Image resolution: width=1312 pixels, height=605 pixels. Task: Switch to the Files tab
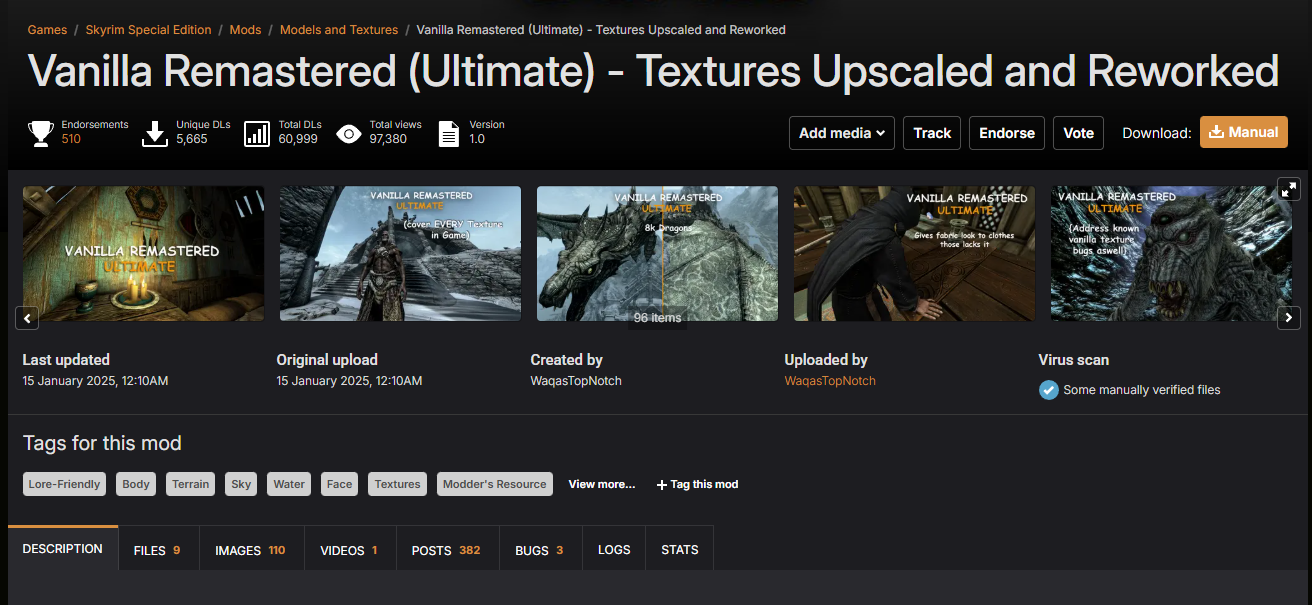point(158,550)
